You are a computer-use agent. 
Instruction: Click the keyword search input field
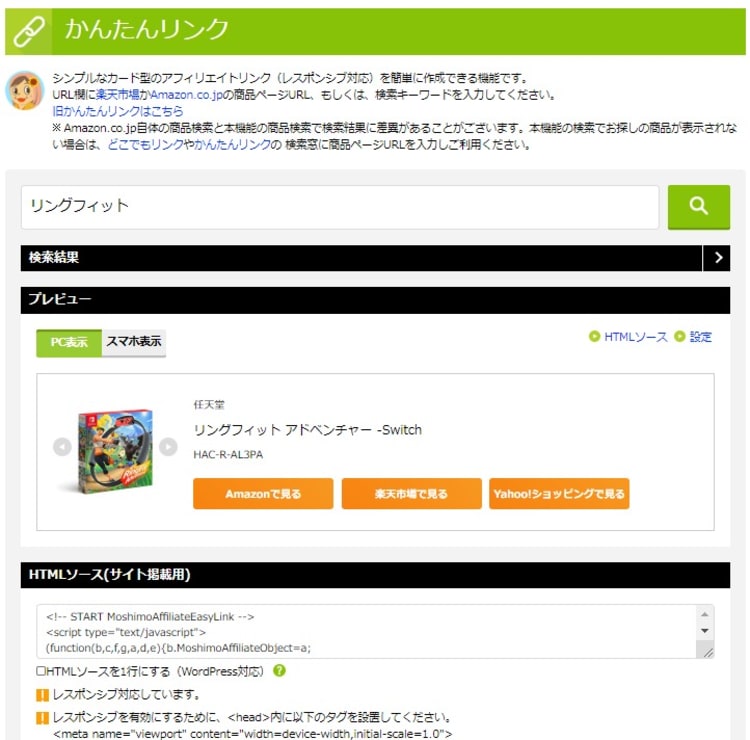pos(340,207)
